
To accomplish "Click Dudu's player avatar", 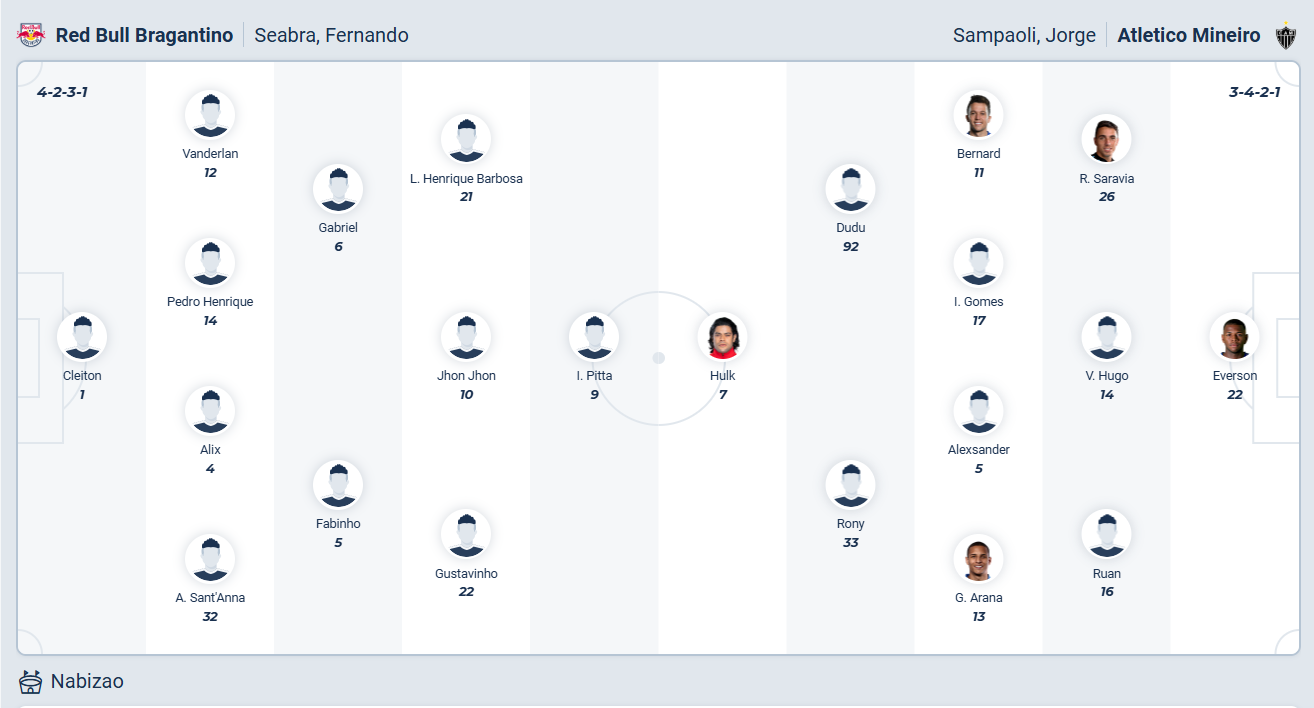I will [850, 189].
